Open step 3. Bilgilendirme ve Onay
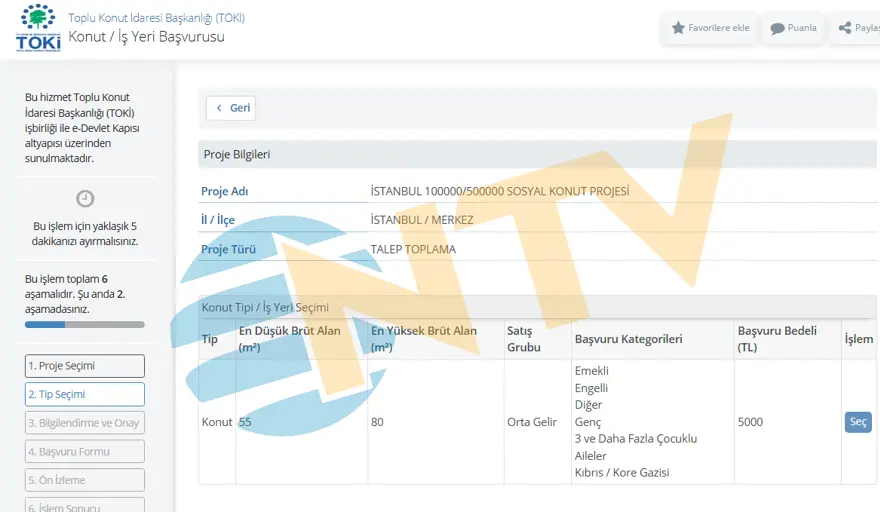The height and width of the screenshot is (512, 880). [85, 423]
